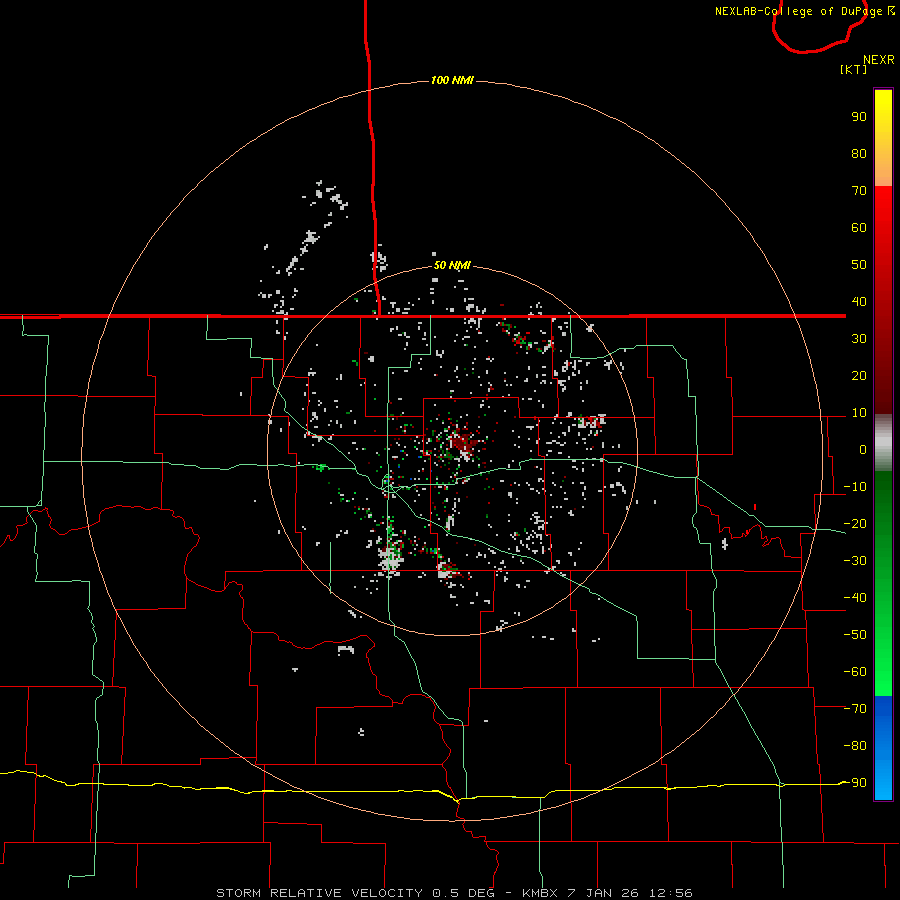The height and width of the screenshot is (900, 900).
Task: Click the 7 JAN 26 date in caption
Action: pos(604,893)
